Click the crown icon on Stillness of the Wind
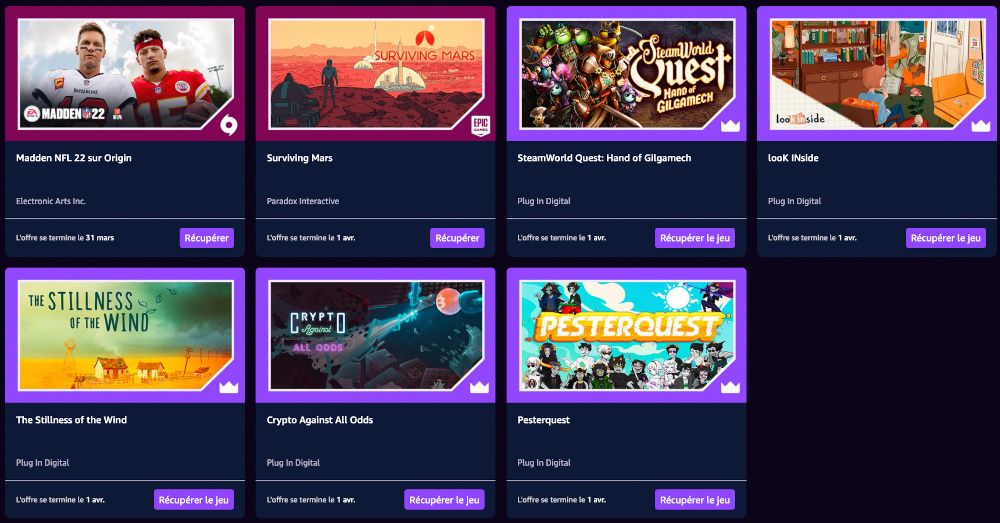This screenshot has width=1000, height=523. [x=229, y=388]
